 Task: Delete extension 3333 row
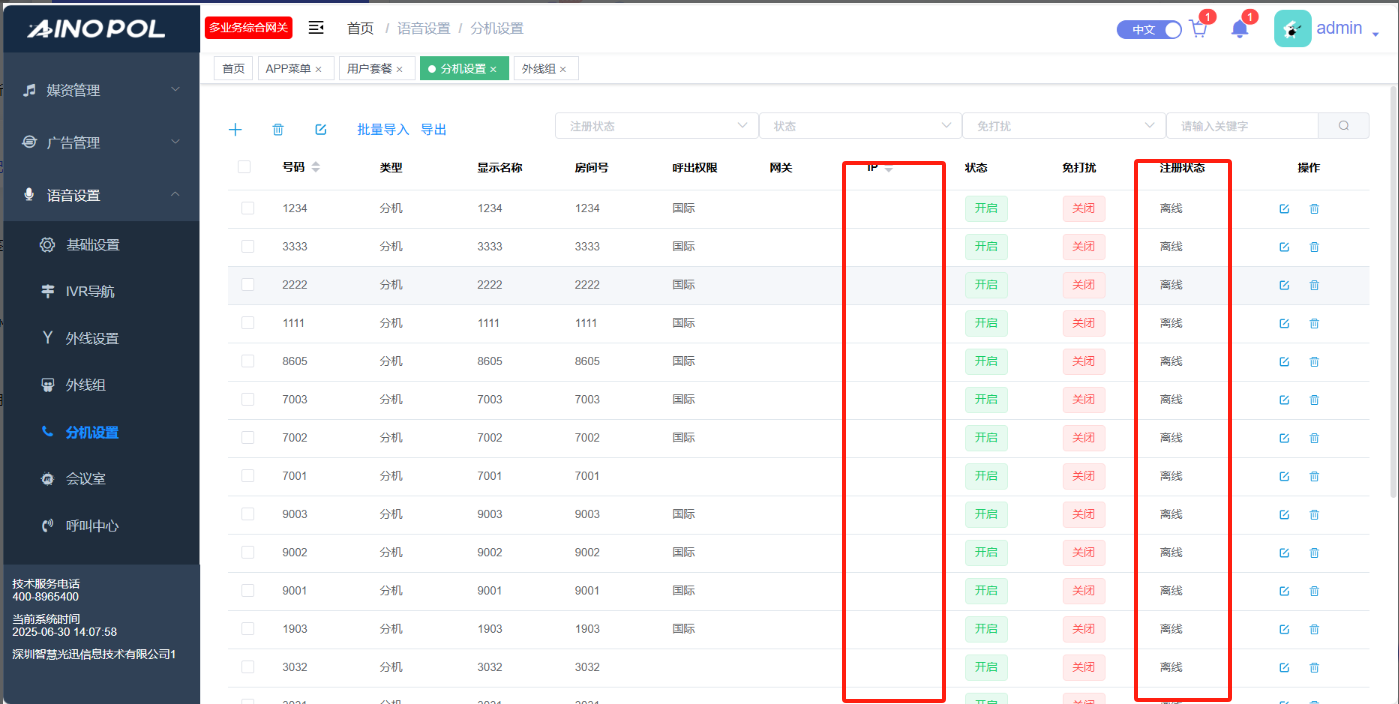coord(1314,247)
